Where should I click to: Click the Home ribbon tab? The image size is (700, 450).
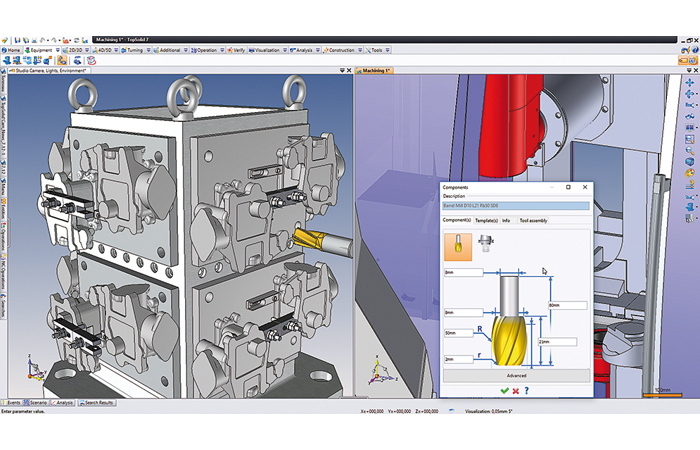tap(13, 49)
